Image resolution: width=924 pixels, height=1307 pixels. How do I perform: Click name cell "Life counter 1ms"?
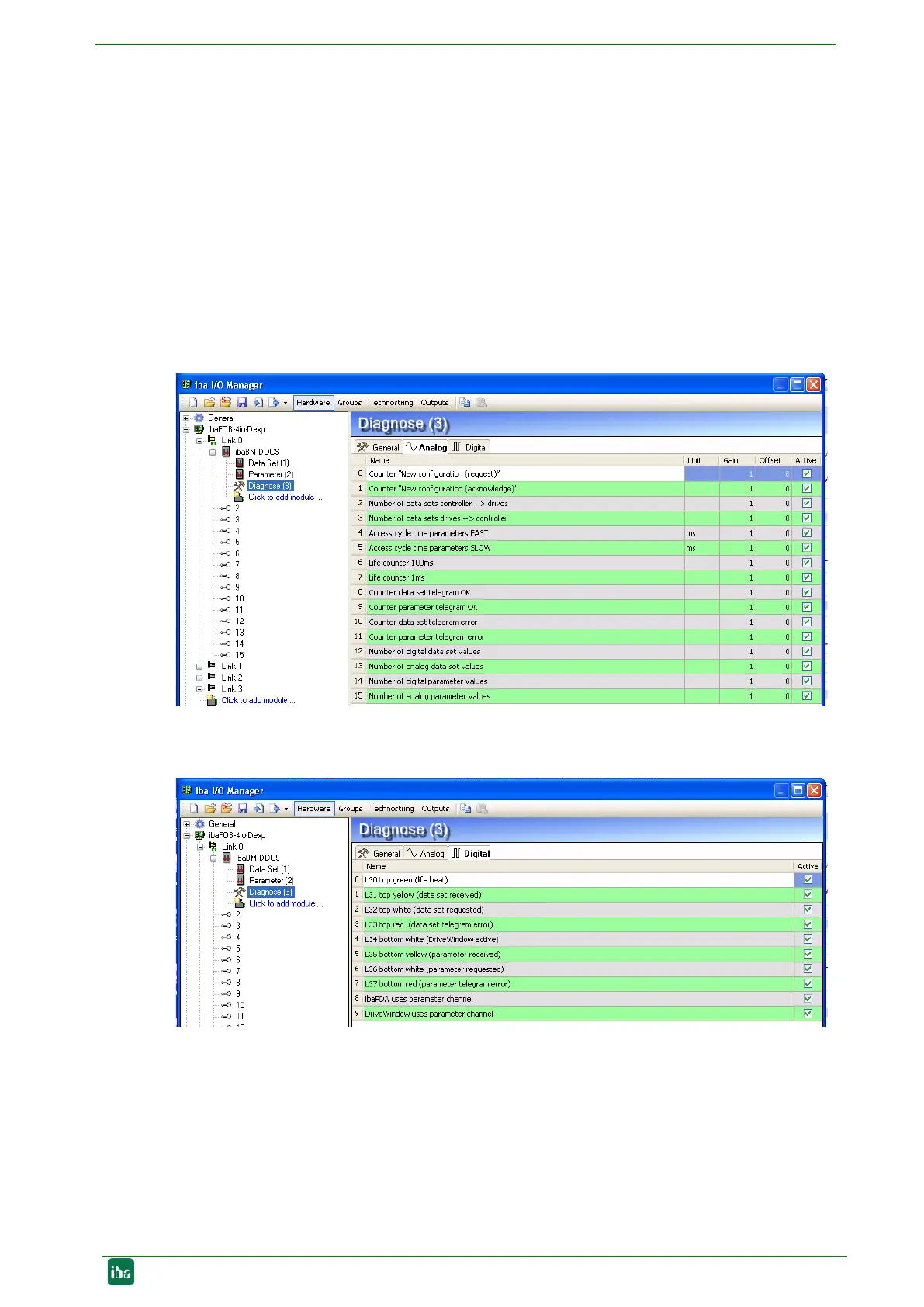(525, 577)
